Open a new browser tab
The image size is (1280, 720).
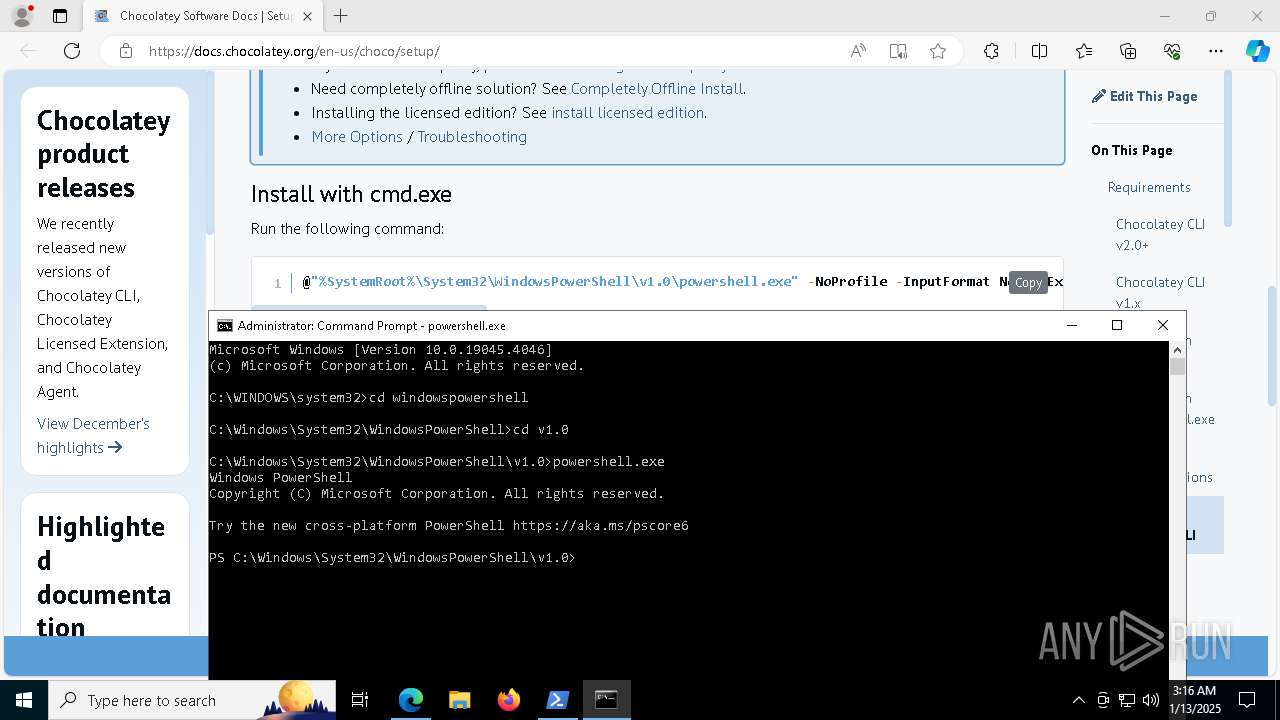(341, 16)
